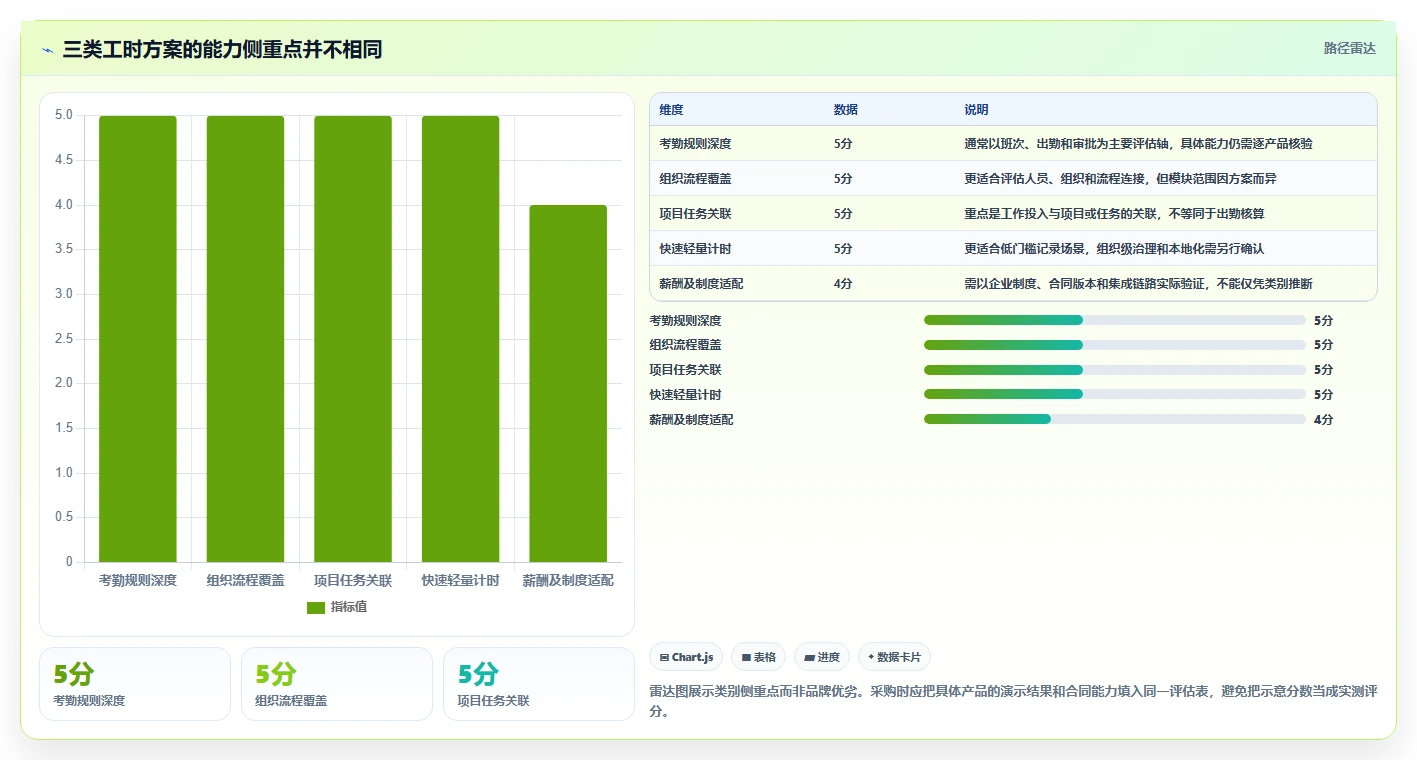Click the 5分 value beside the 考勤规则深度 progress bar
Screen dimensions: 1417x760
(1323, 321)
